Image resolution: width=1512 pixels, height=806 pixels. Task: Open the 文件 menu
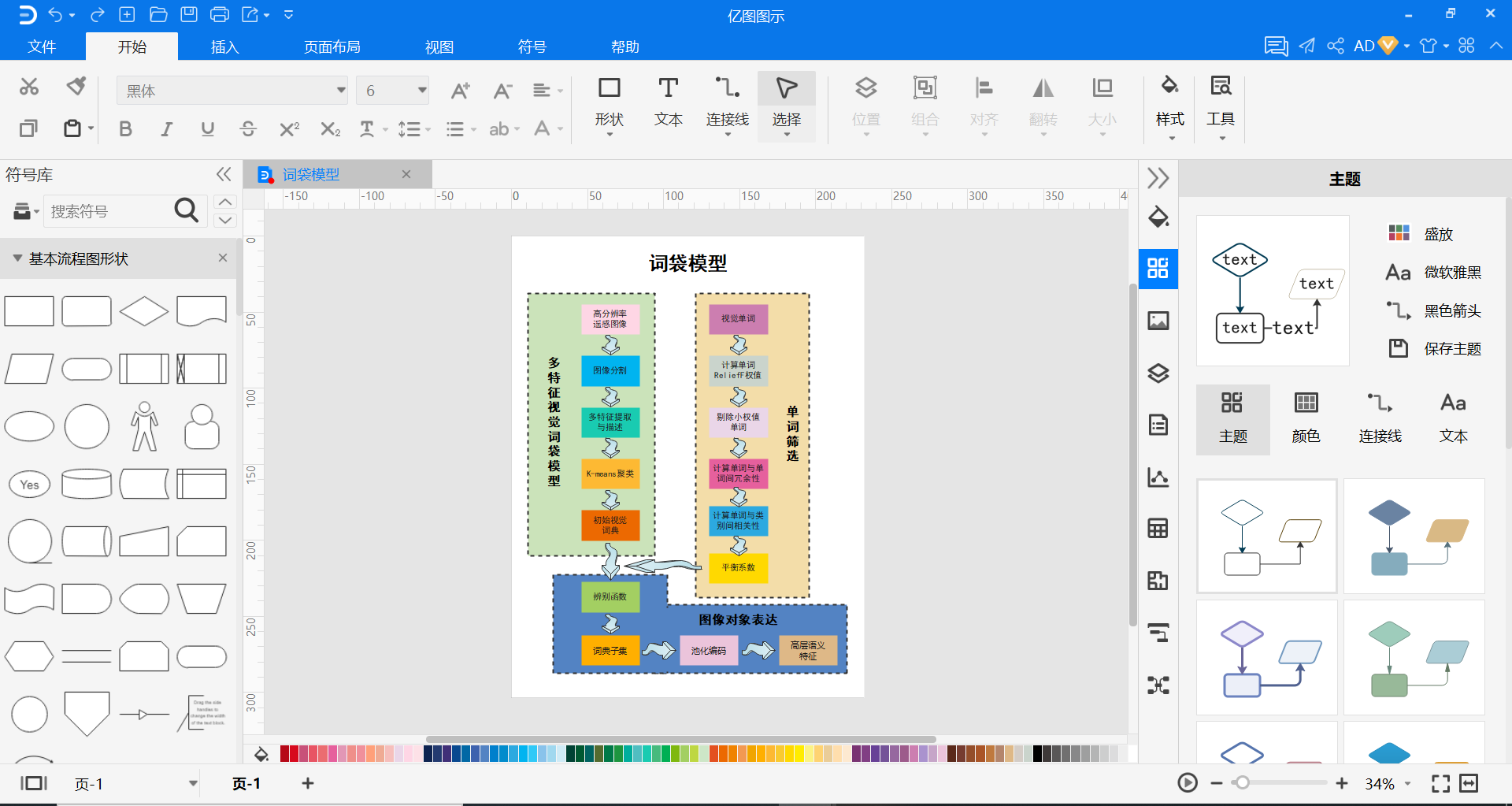(42, 46)
